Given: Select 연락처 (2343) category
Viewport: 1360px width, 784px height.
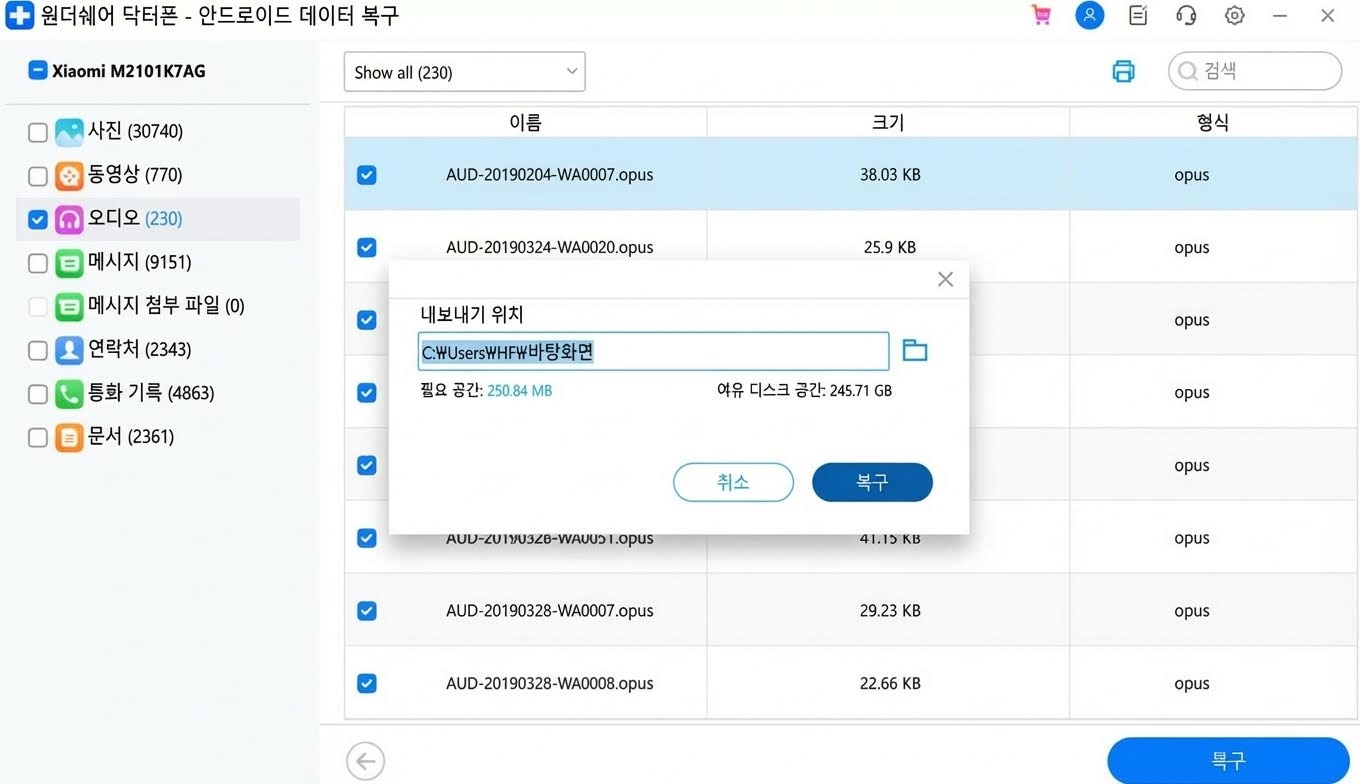Looking at the screenshot, I should (139, 349).
